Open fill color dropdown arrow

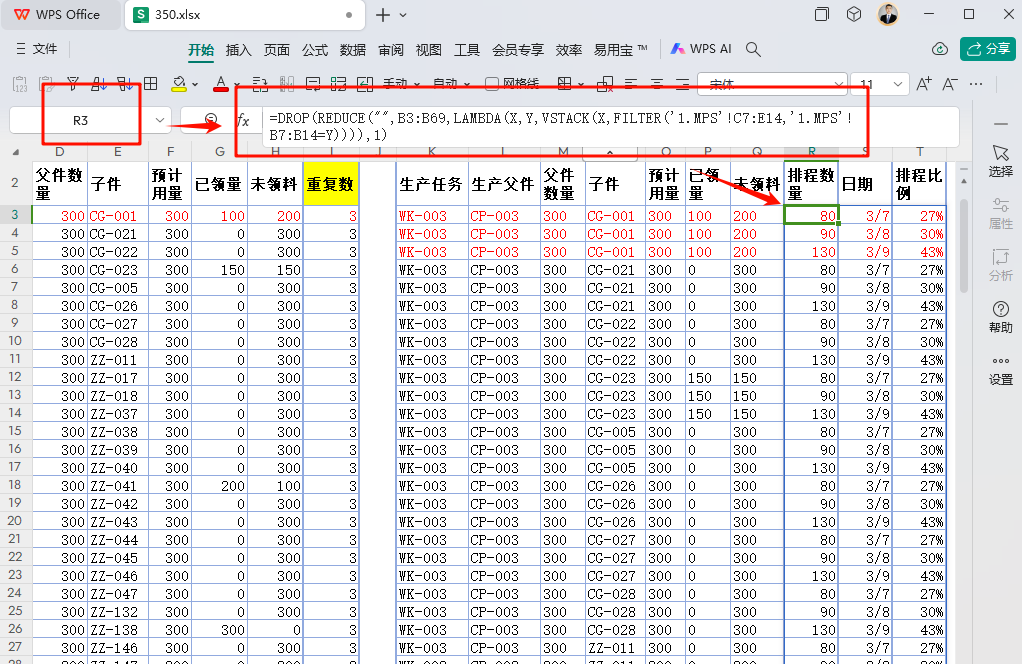coord(195,85)
